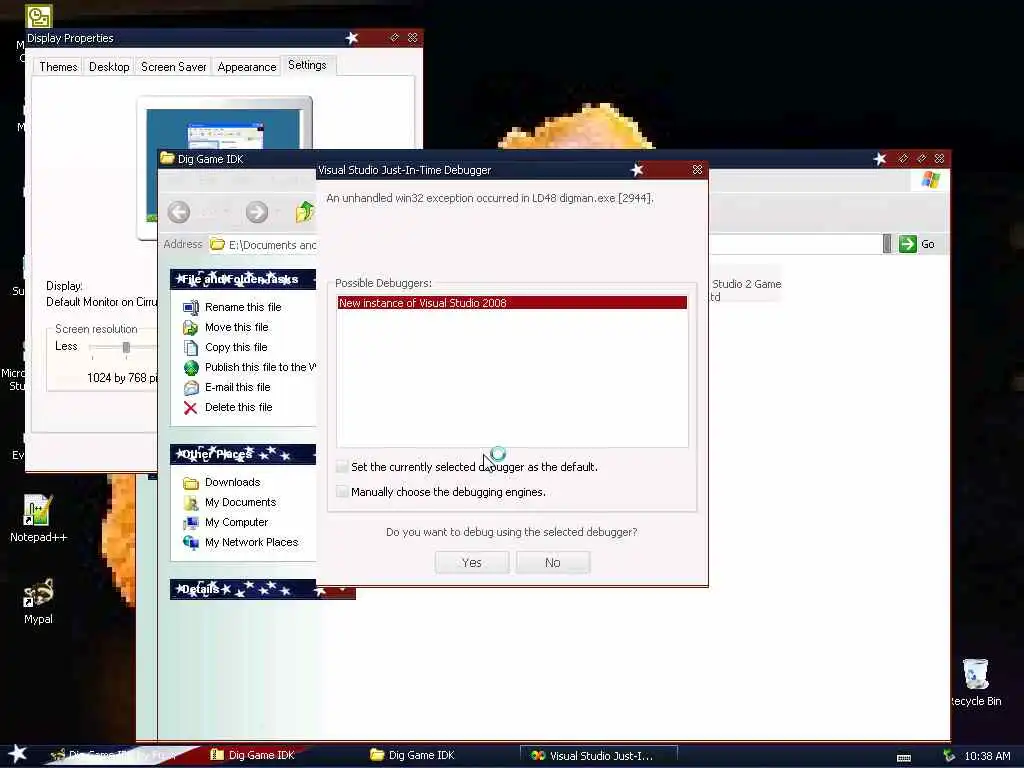Click 'Copy this file' task
Viewport: 1024px width, 768px height.
click(236, 347)
